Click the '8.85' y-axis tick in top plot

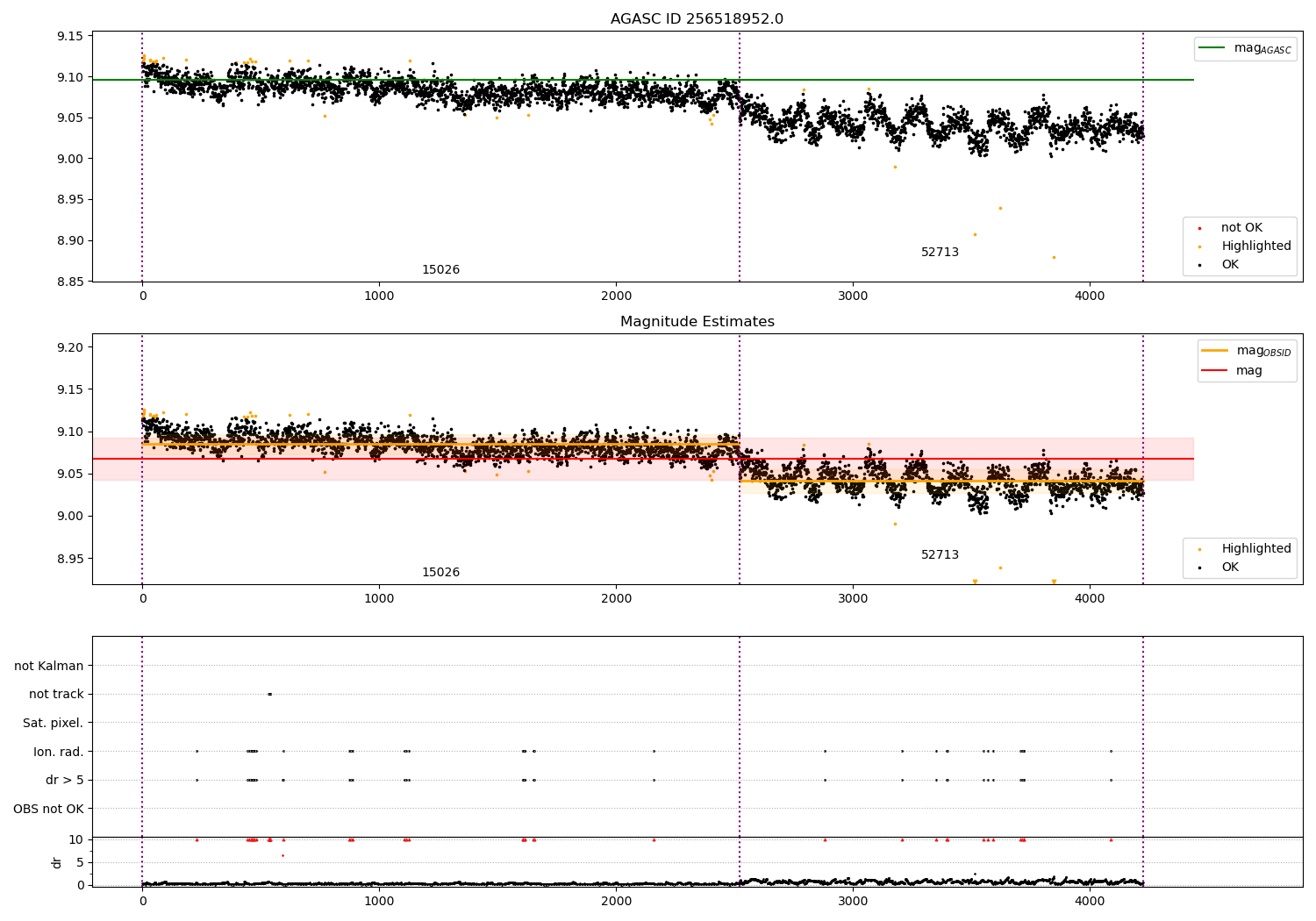(70, 282)
